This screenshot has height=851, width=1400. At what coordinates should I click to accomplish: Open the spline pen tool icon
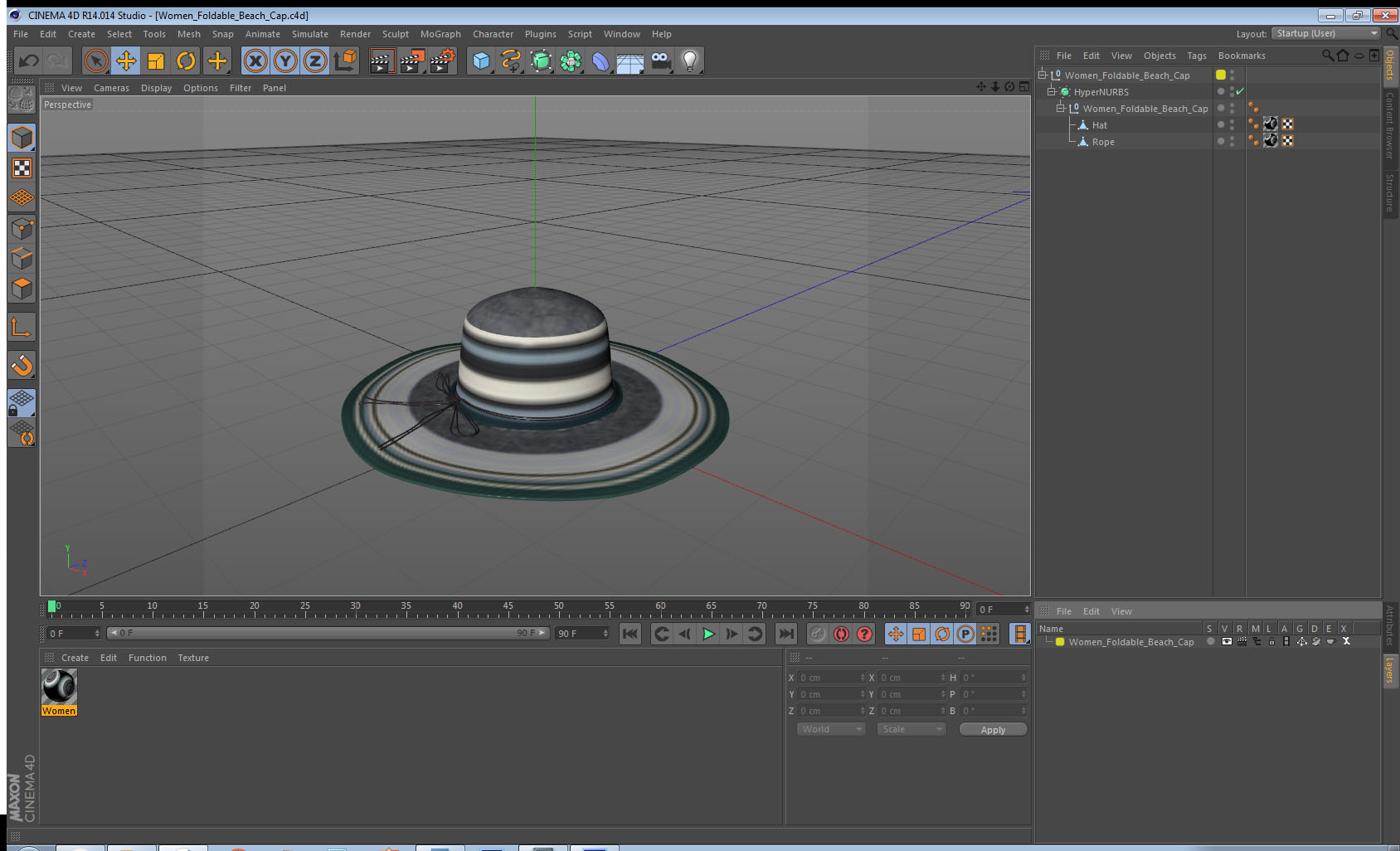511,61
